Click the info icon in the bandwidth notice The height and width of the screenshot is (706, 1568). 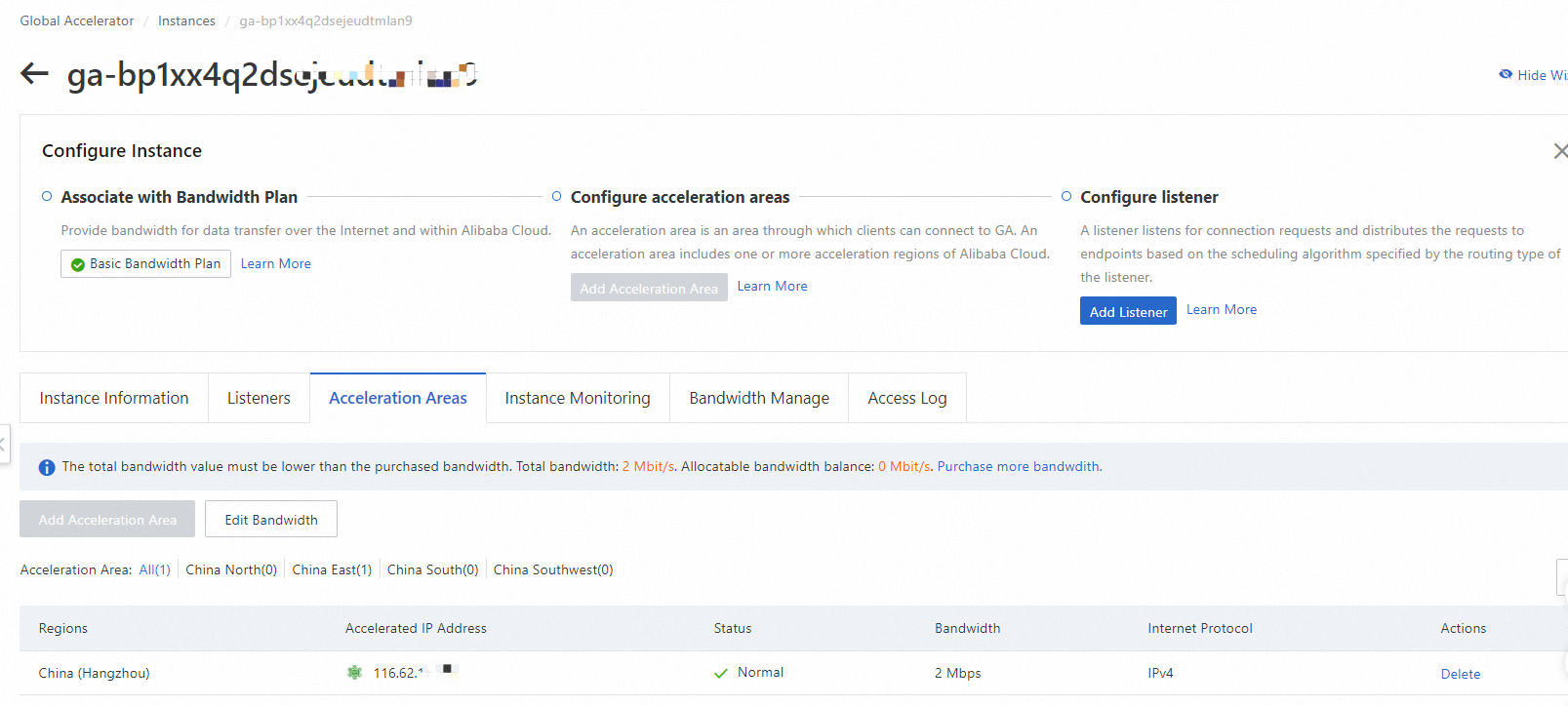coord(47,467)
